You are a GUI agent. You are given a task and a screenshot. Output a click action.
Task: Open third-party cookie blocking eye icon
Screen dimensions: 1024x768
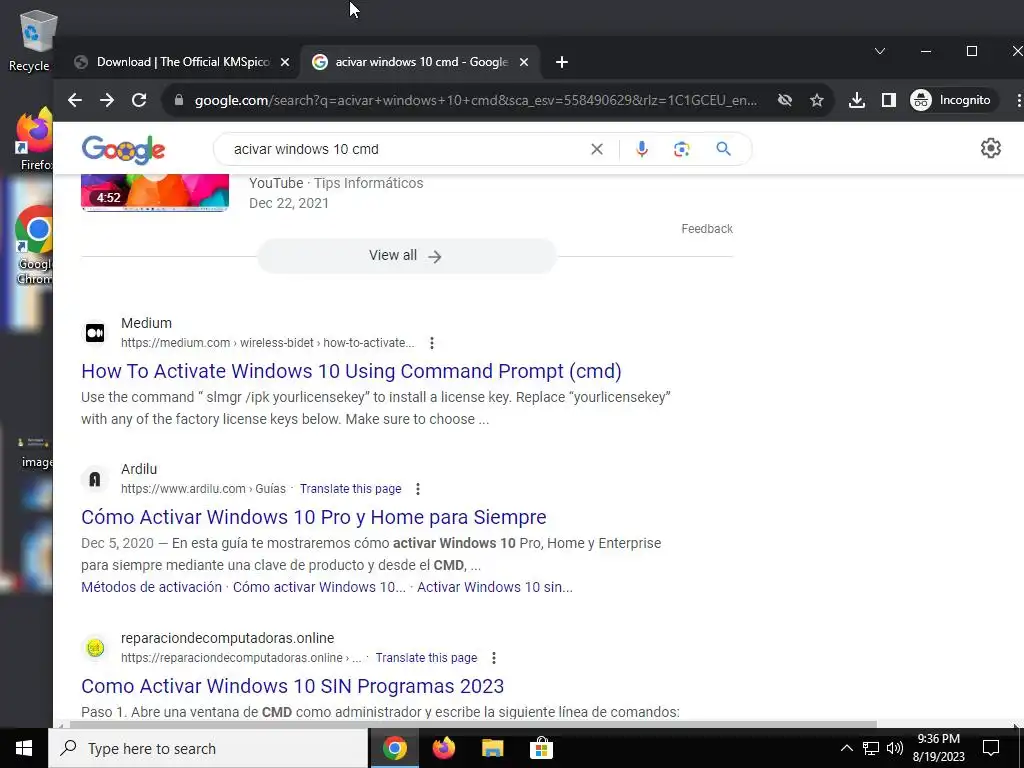785,100
